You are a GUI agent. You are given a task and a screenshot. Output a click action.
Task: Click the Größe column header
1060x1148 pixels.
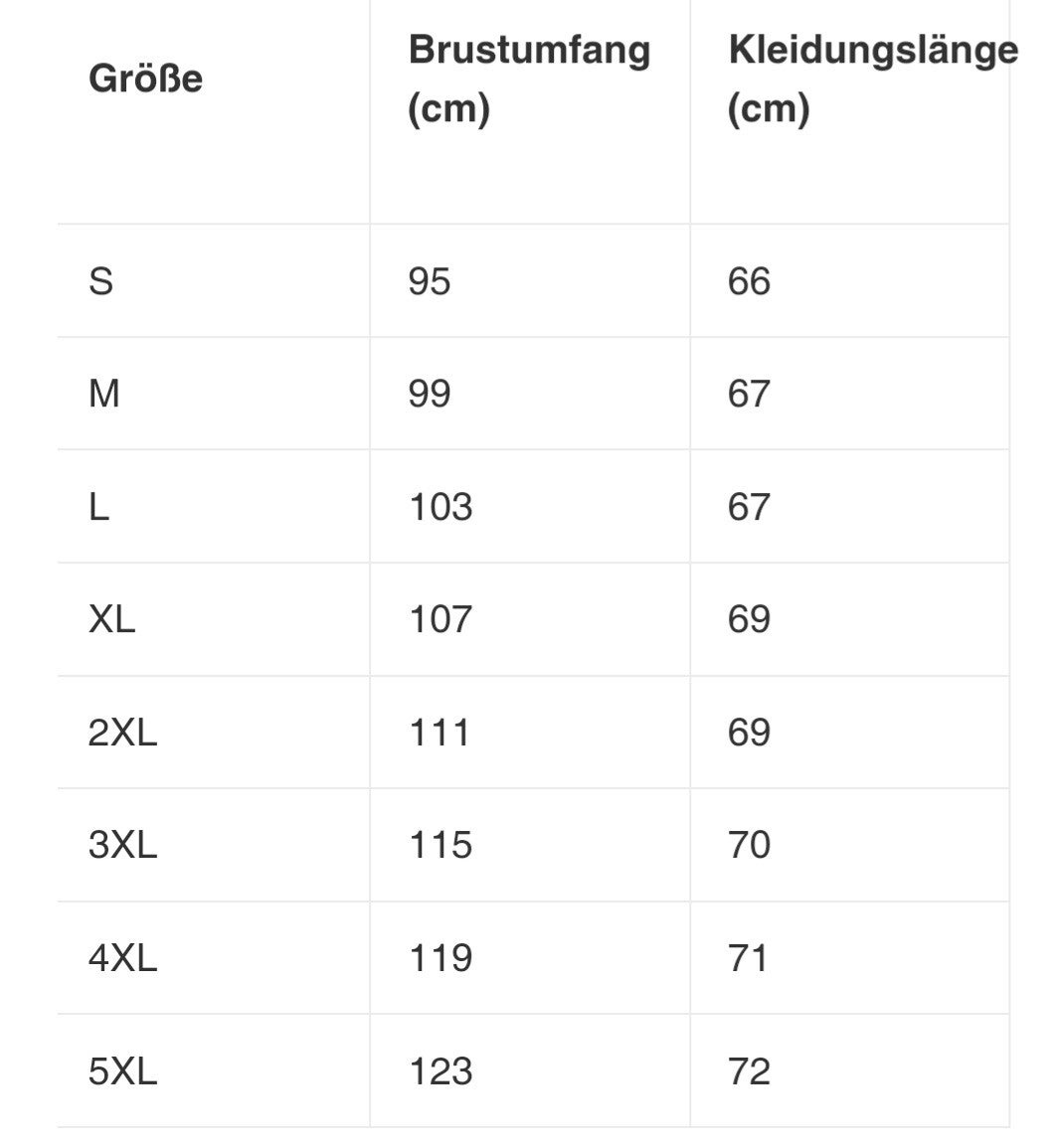pos(145,79)
